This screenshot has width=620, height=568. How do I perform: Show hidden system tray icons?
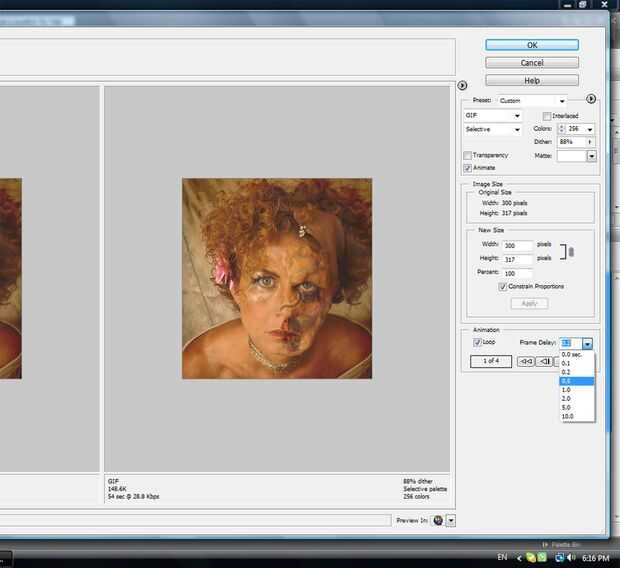pos(518,556)
